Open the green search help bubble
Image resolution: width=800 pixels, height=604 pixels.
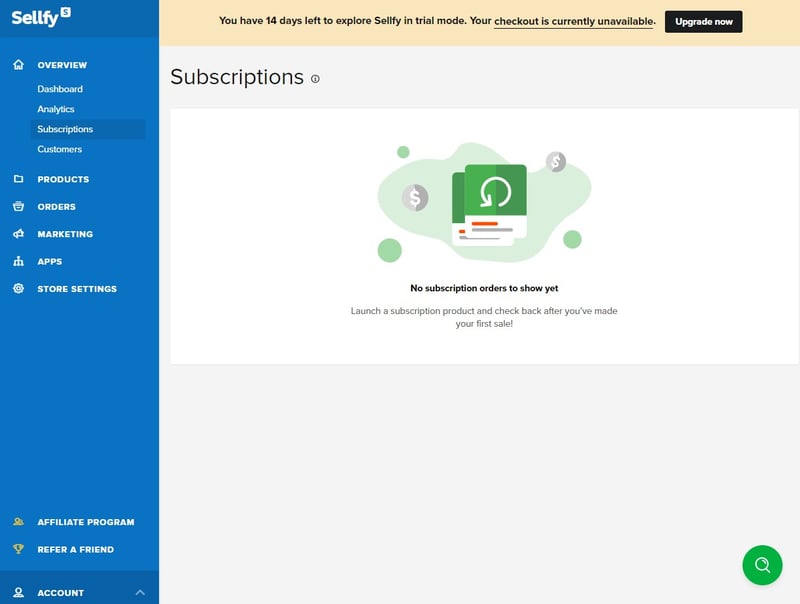click(762, 565)
